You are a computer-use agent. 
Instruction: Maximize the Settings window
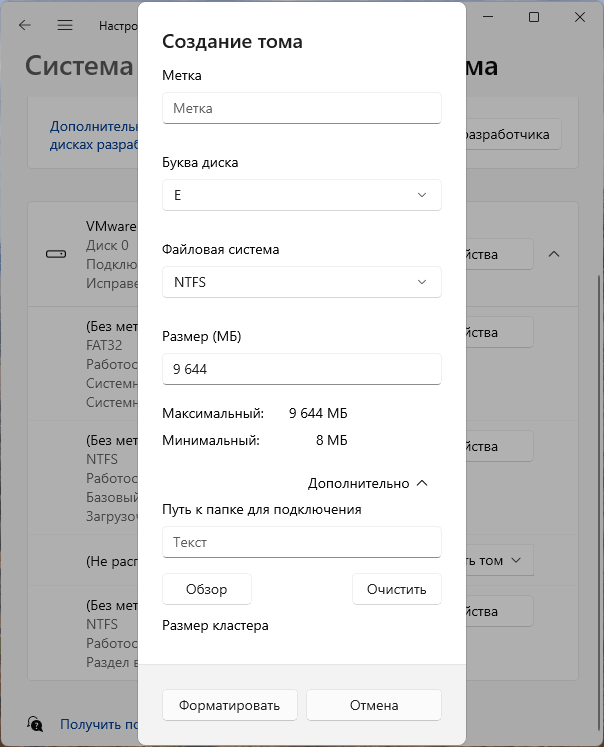(534, 17)
